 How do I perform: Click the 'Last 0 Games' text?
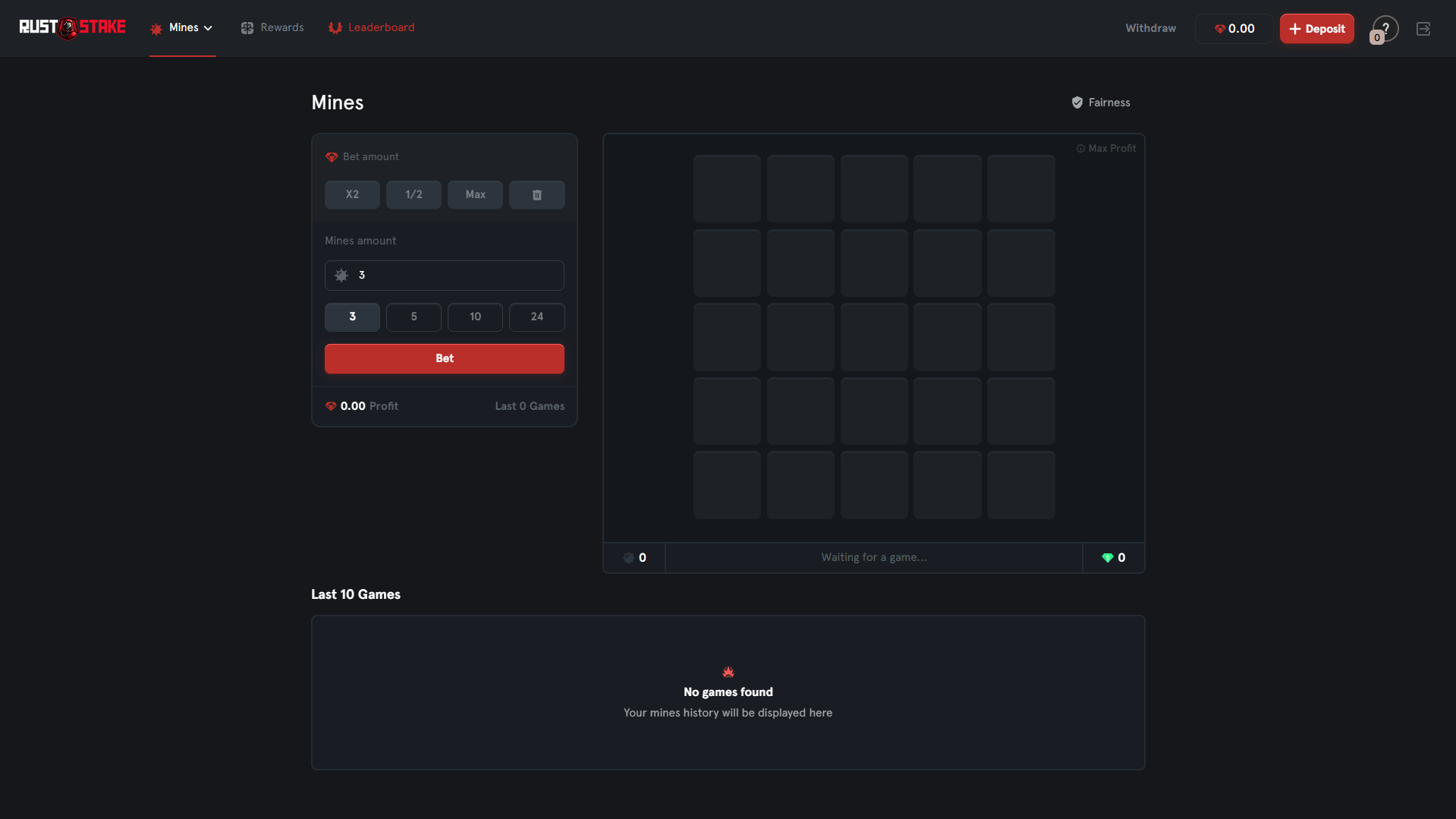[x=530, y=407]
